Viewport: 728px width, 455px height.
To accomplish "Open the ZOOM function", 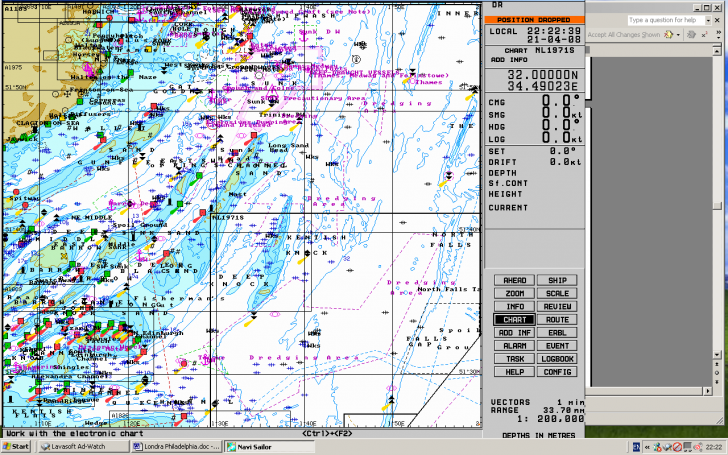I will (x=514, y=293).
